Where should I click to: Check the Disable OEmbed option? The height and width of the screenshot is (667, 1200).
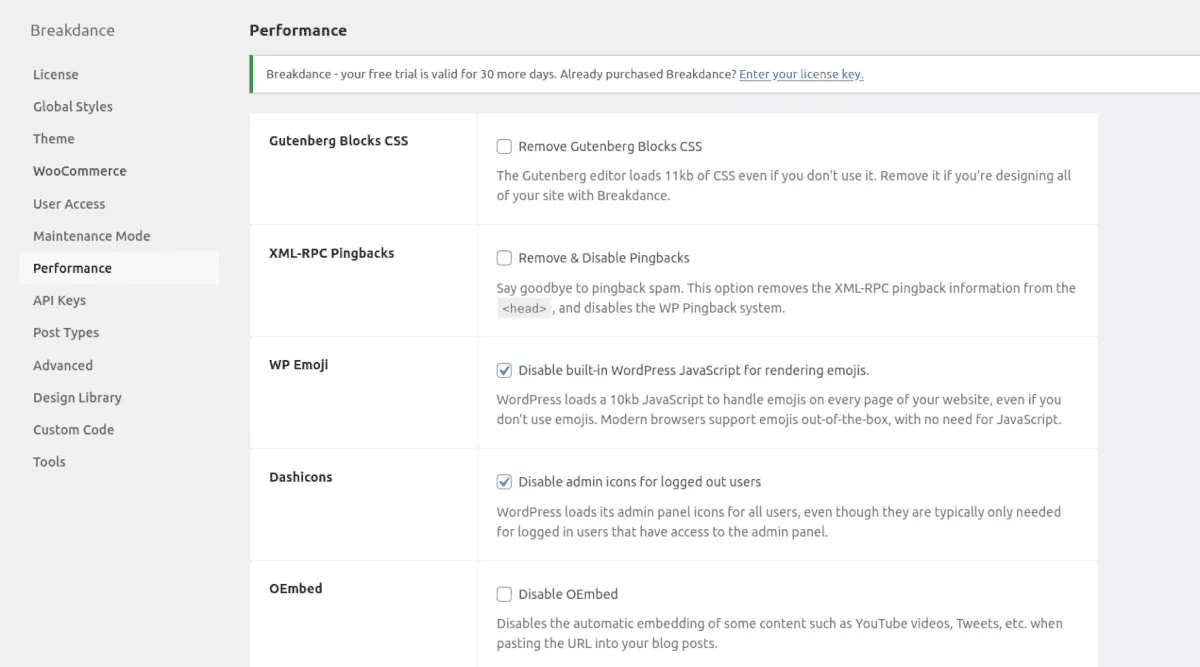(x=504, y=594)
